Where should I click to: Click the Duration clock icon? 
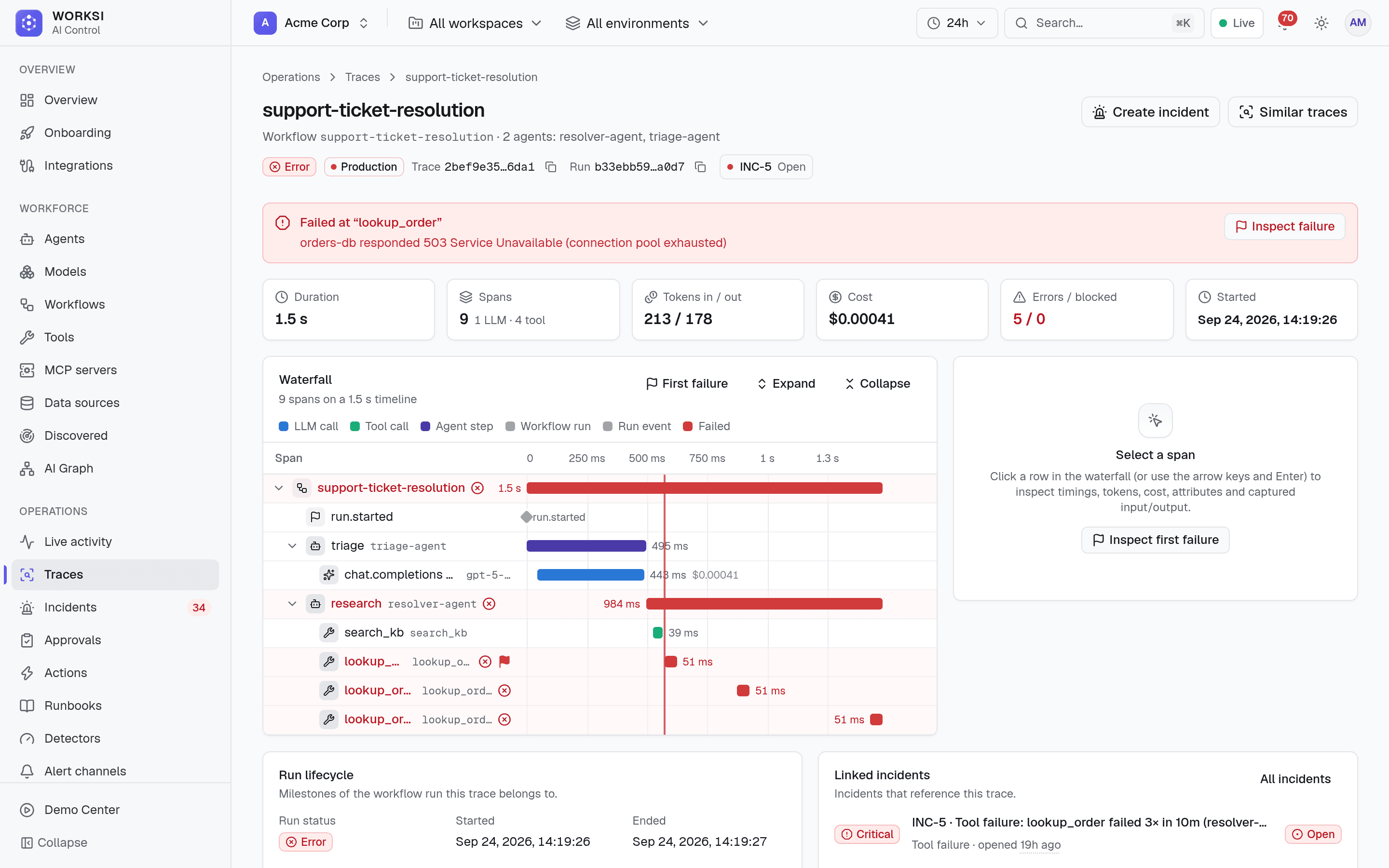[x=281, y=297]
